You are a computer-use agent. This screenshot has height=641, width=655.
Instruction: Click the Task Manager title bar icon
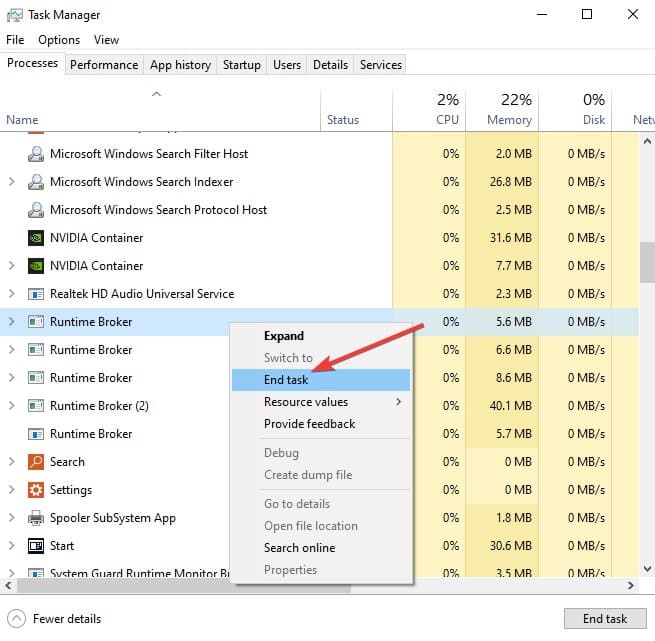pos(15,15)
